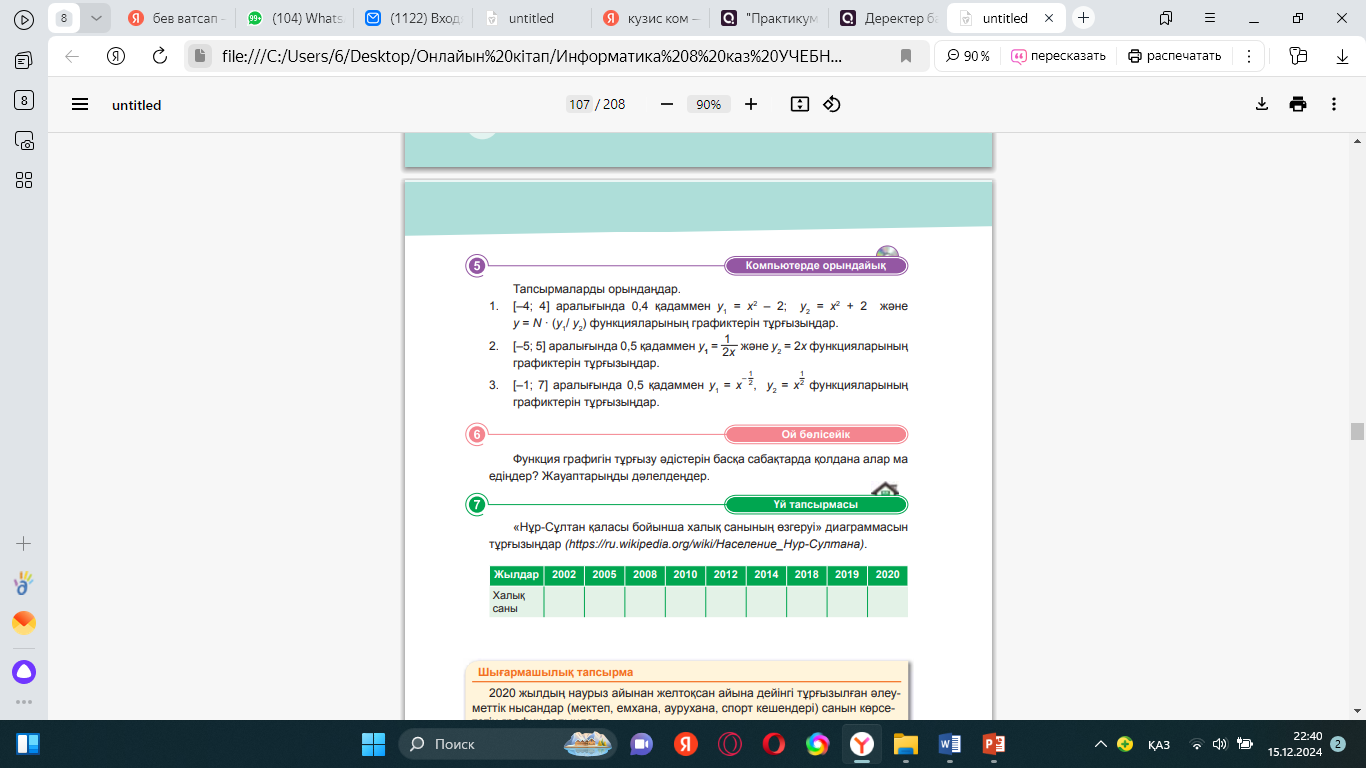1366x768 pixels.
Task: Switch the ҚАЗ keyboard language indicator
Action: tap(1159, 744)
